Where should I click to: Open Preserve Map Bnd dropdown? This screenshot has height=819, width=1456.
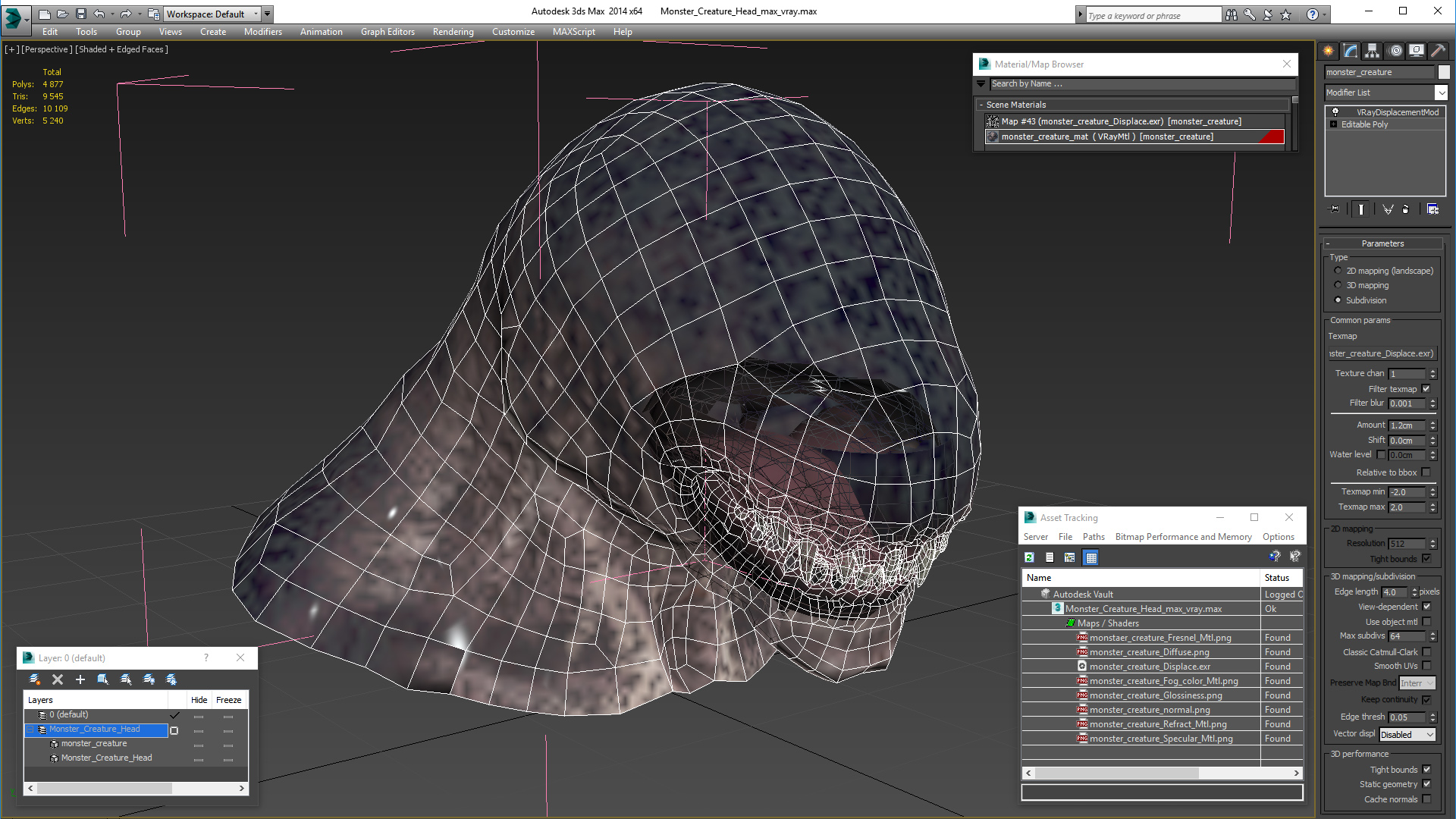click(x=1417, y=683)
